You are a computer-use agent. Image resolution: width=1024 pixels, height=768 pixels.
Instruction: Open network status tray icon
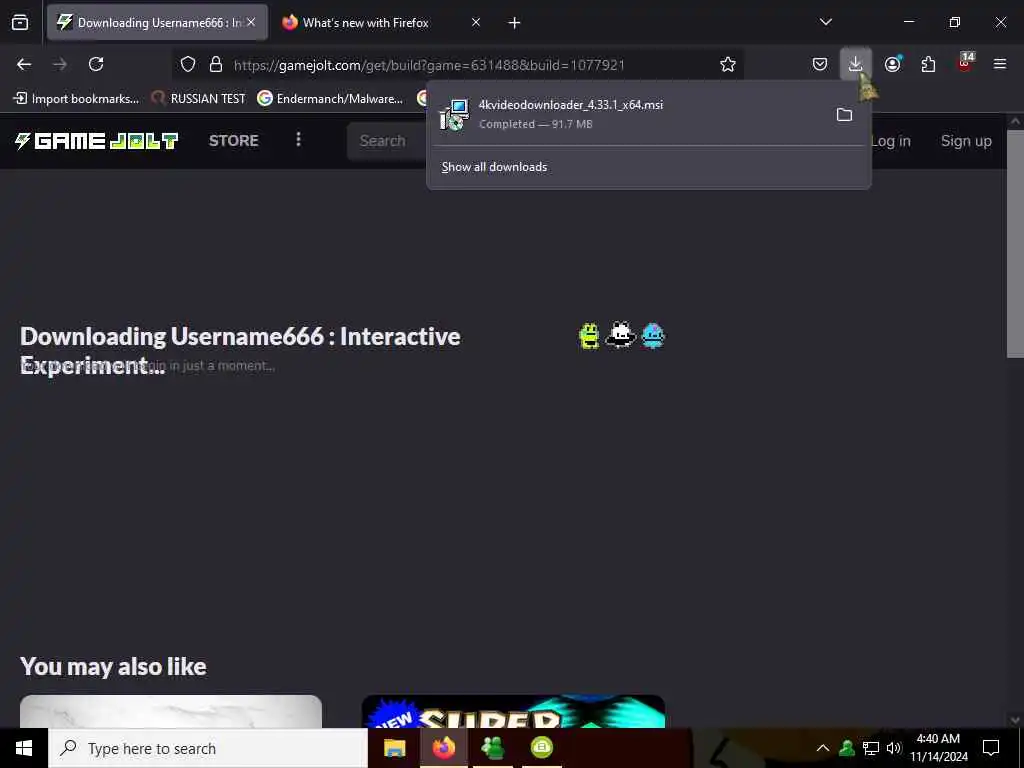click(871, 748)
